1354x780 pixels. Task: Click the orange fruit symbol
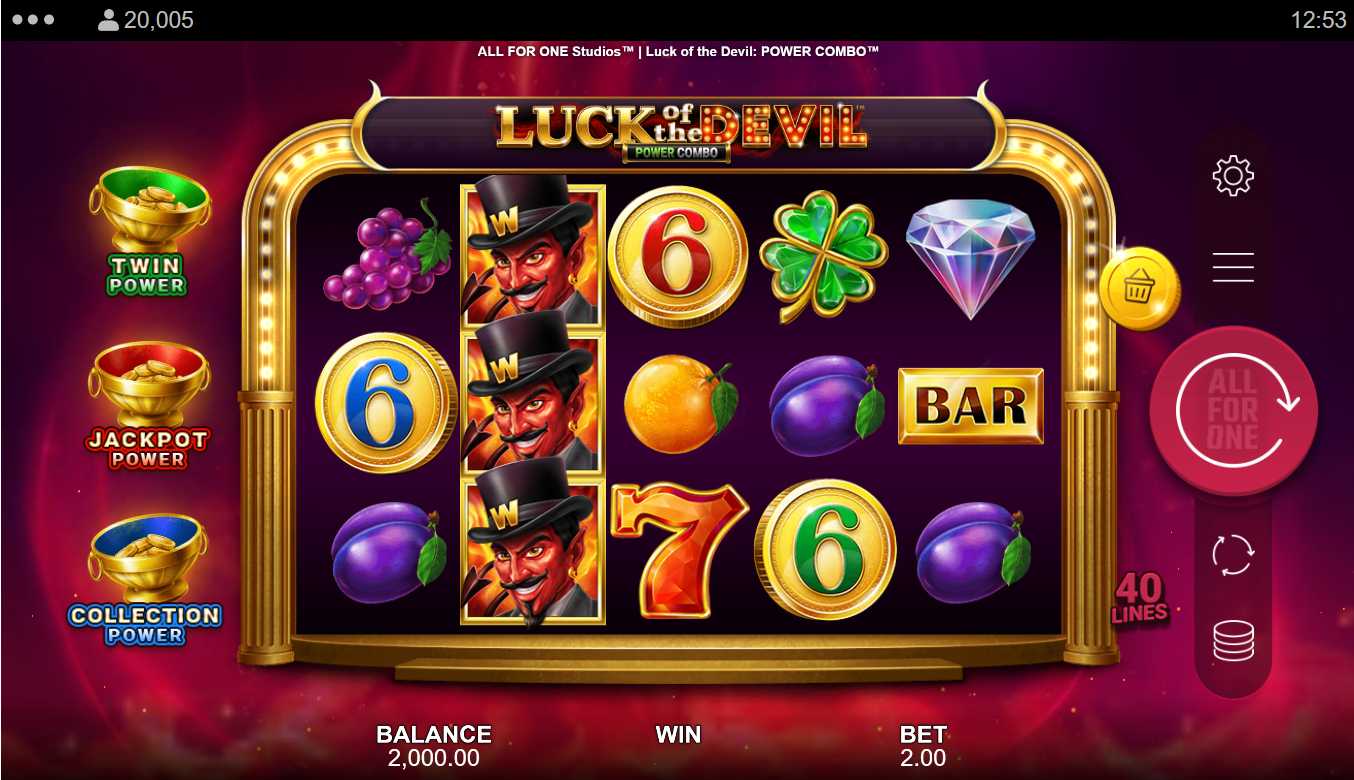coord(680,403)
